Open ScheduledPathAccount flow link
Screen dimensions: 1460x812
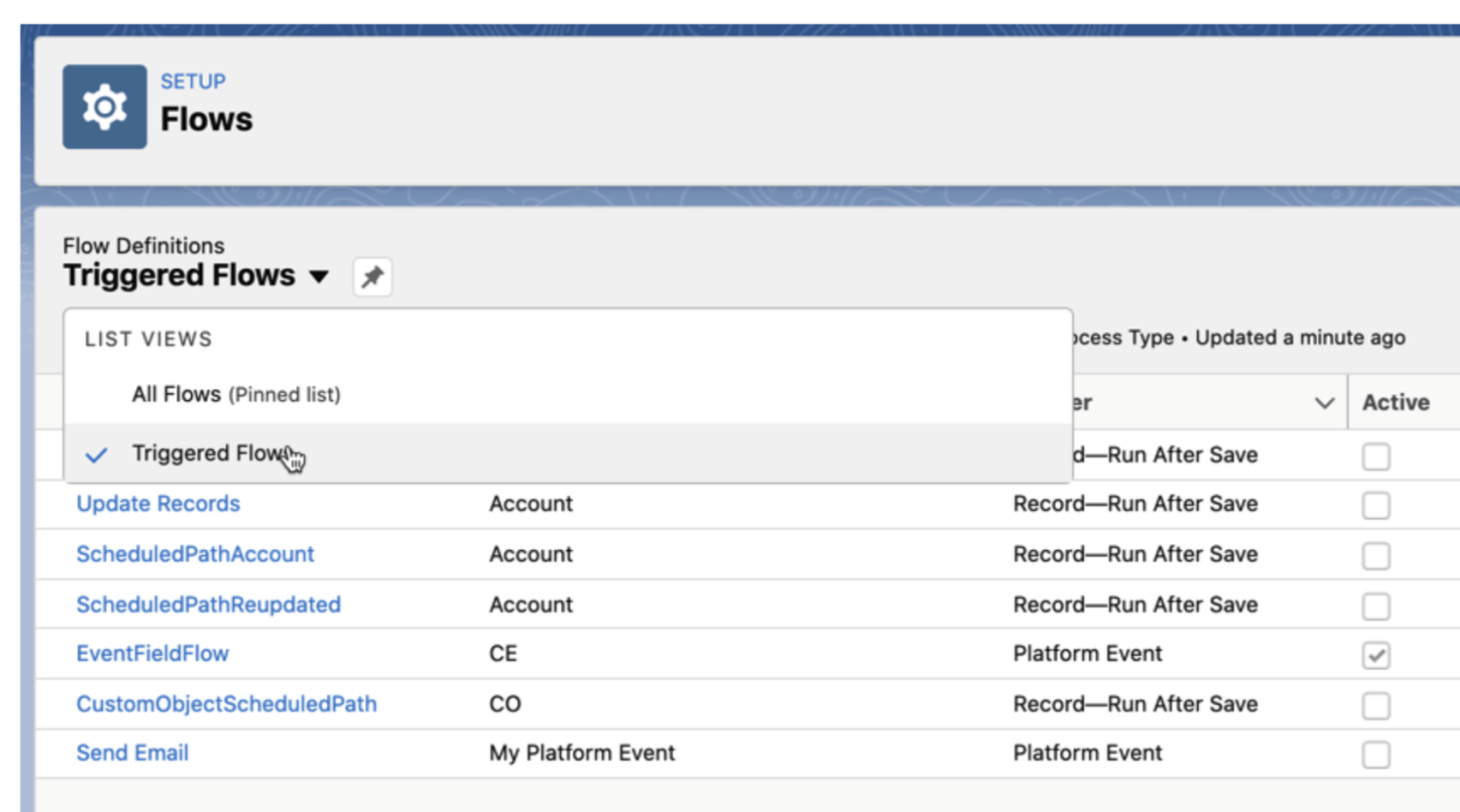click(195, 554)
